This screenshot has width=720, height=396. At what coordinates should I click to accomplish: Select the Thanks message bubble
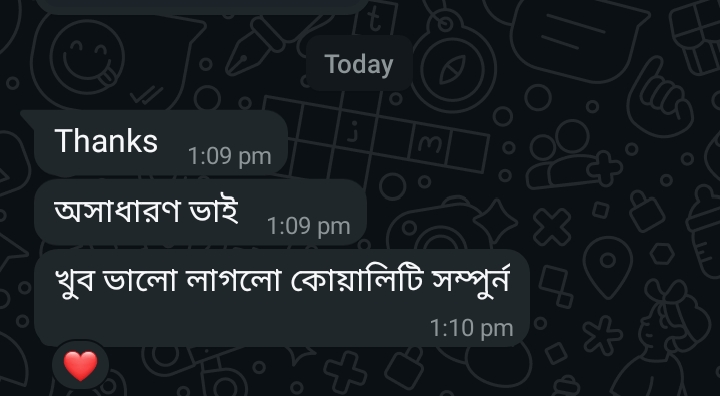[161, 143]
